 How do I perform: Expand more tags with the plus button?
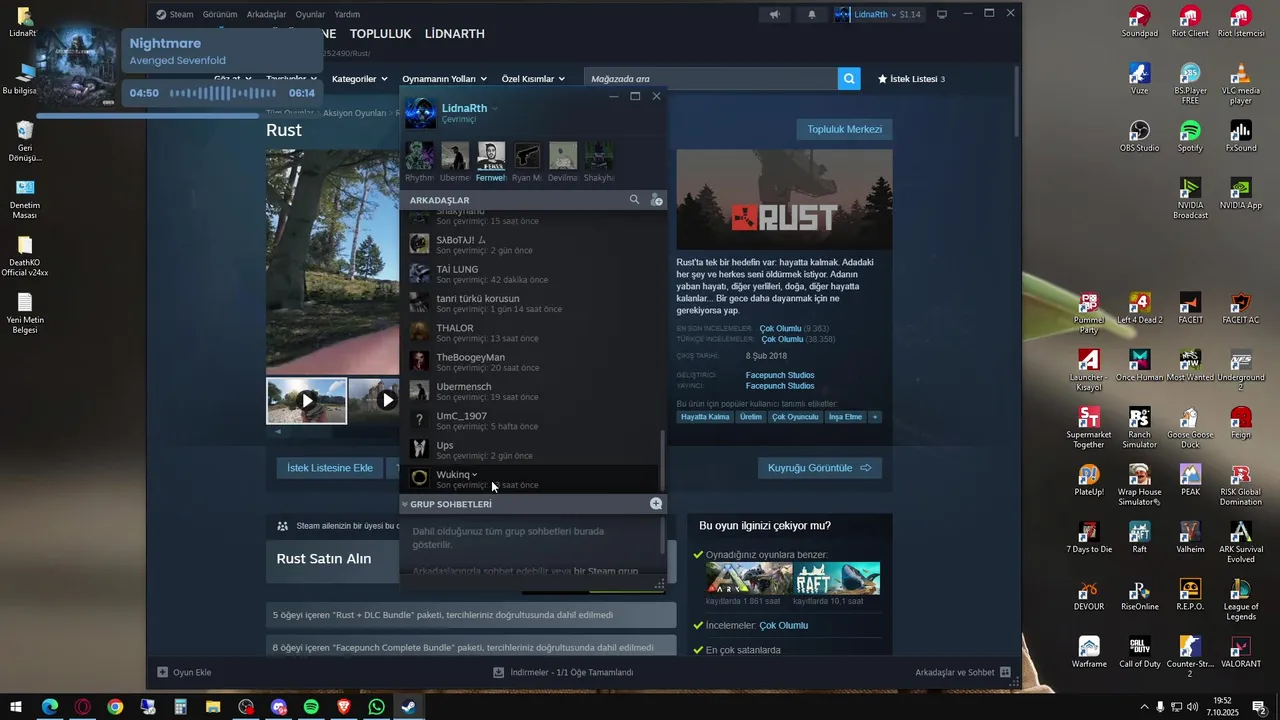pos(875,417)
